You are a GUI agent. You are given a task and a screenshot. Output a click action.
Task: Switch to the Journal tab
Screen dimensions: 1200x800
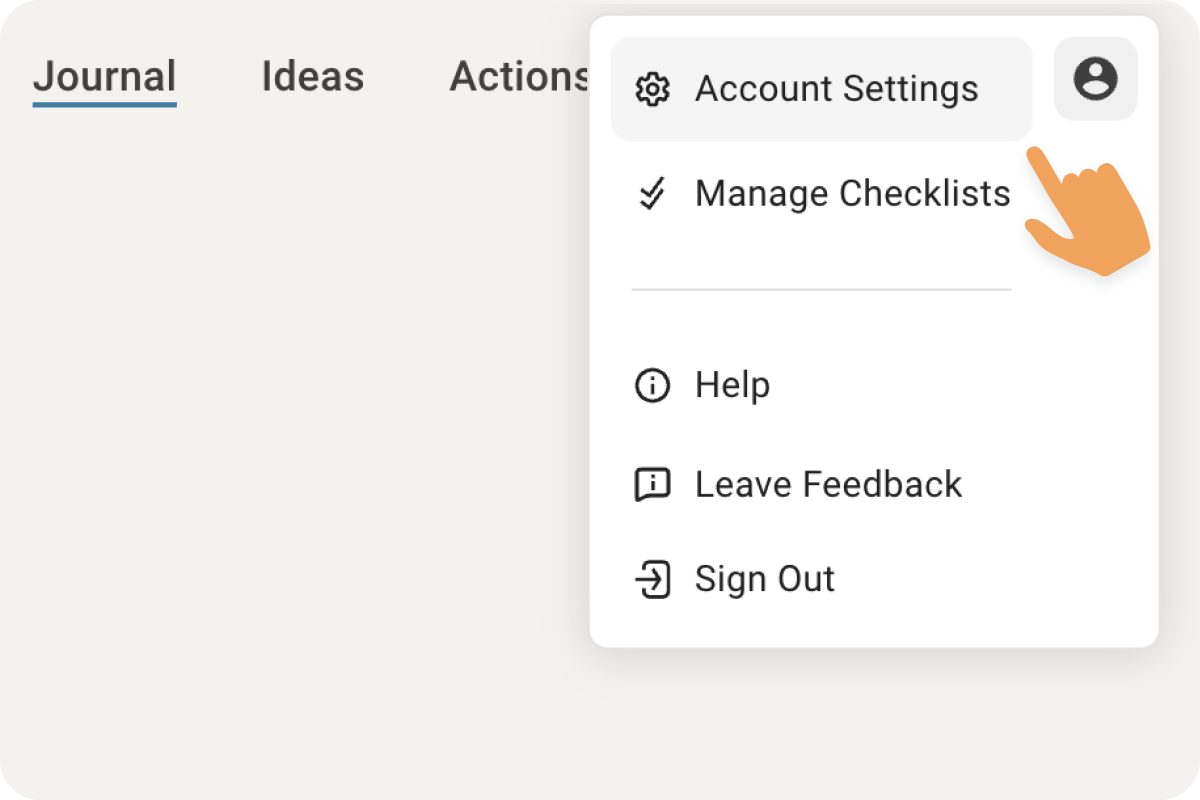tap(105, 78)
